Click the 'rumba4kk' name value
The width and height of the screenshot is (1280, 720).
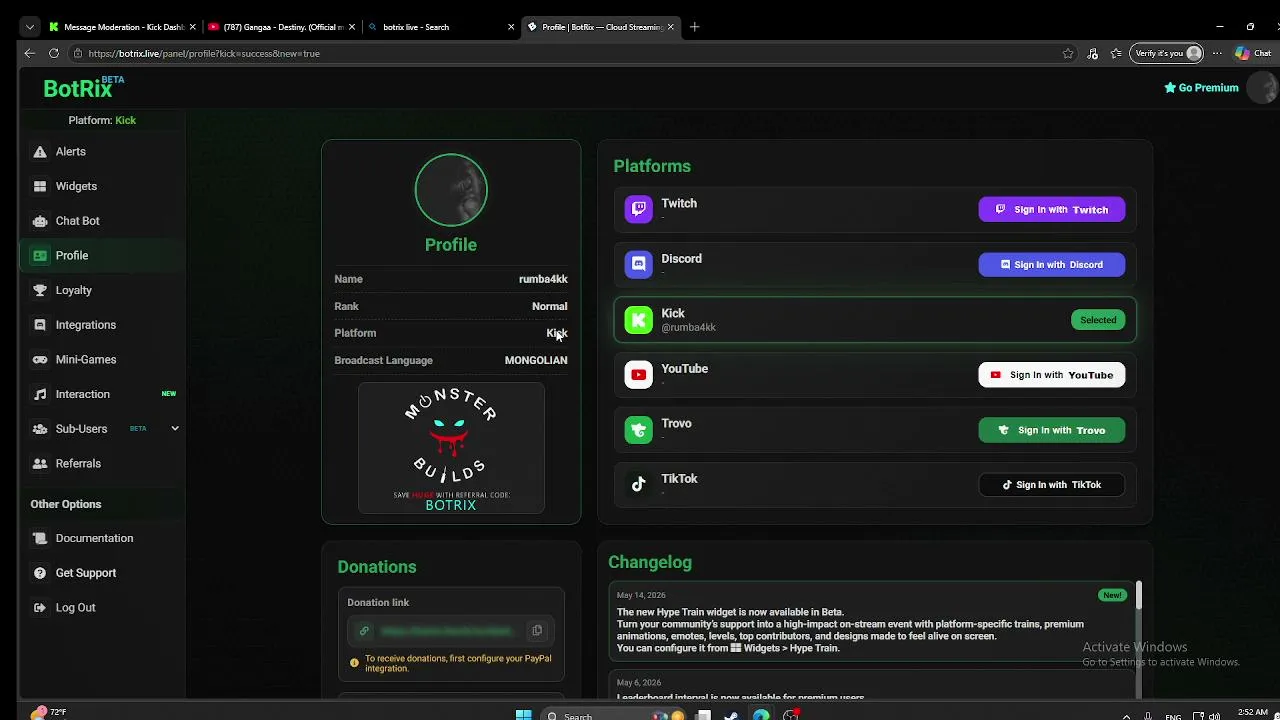pyautogui.click(x=543, y=279)
